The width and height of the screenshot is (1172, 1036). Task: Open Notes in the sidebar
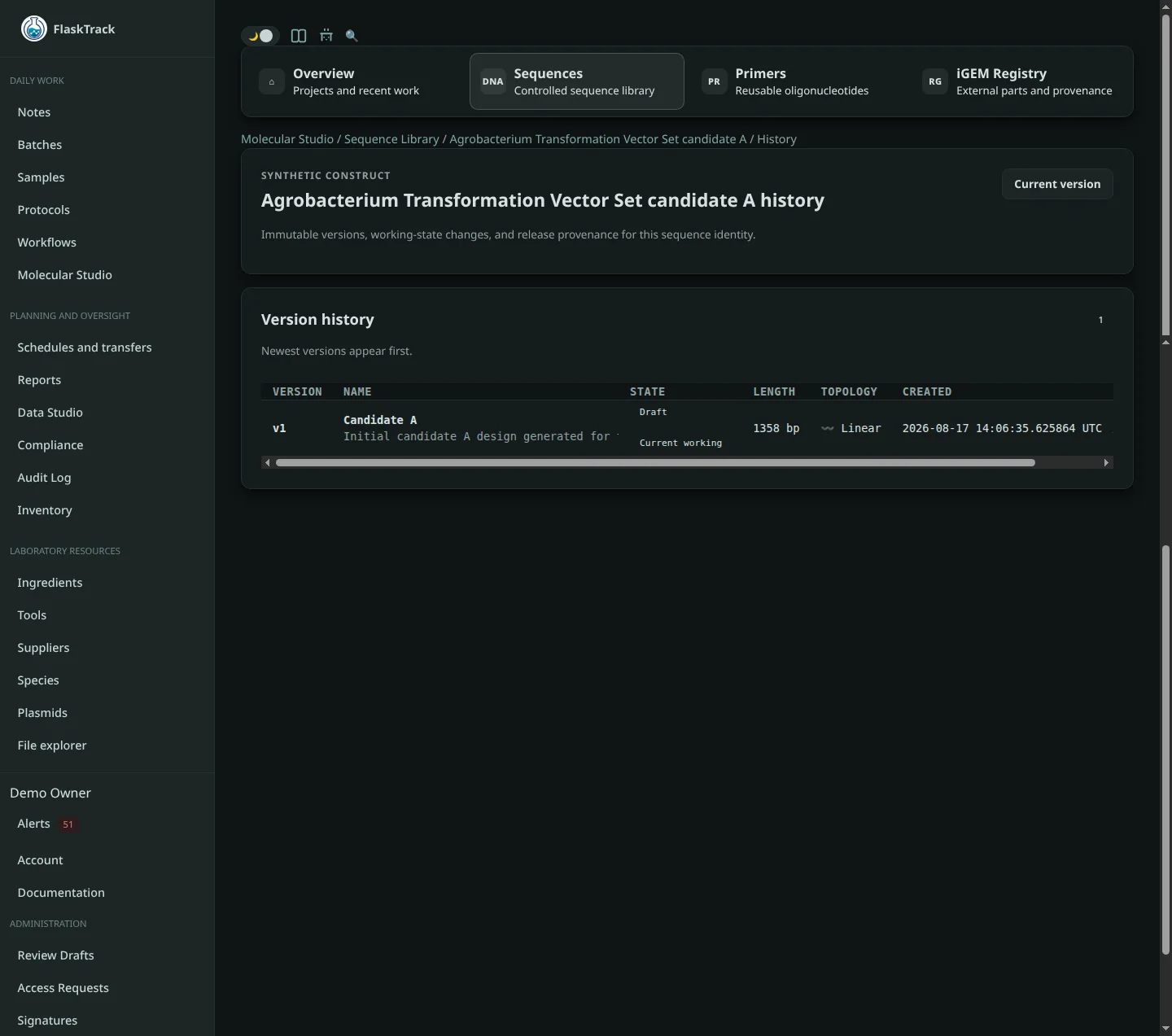coord(34,112)
